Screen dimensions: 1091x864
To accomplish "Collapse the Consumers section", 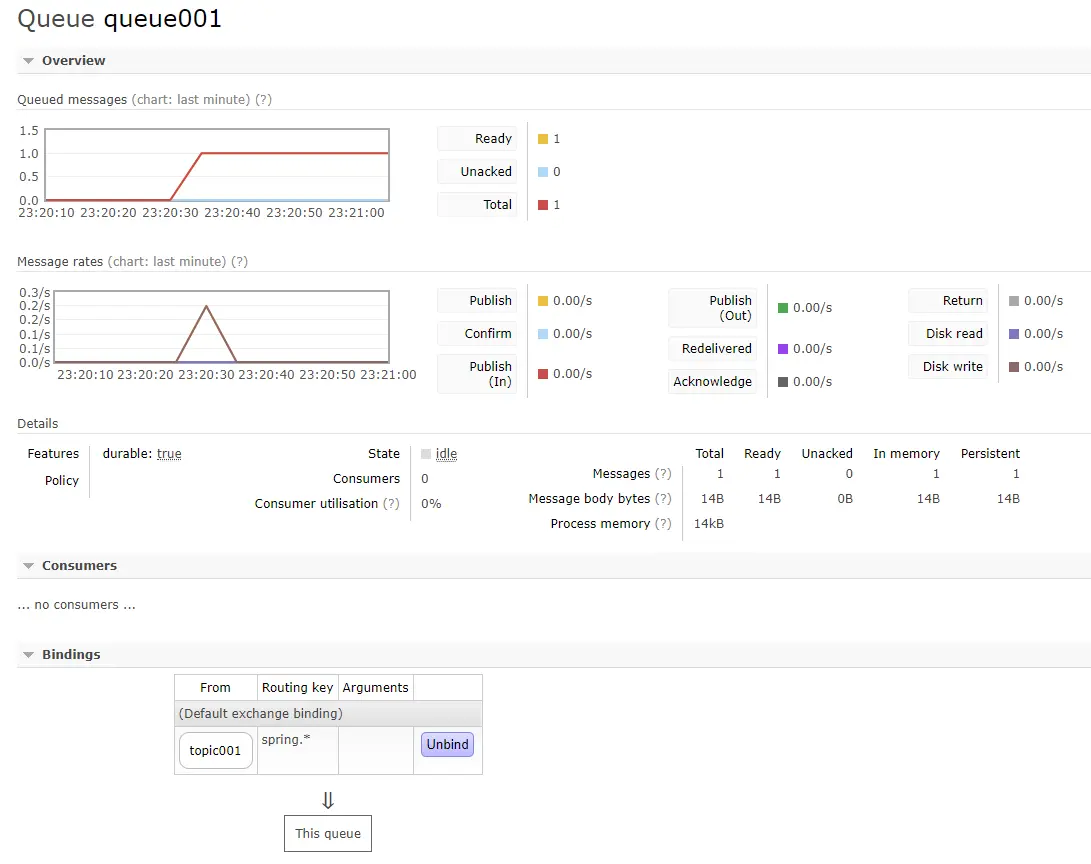I will tap(79, 566).
